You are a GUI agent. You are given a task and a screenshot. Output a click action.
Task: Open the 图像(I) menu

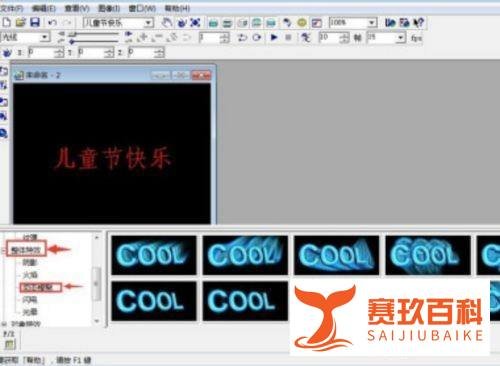(109, 8)
